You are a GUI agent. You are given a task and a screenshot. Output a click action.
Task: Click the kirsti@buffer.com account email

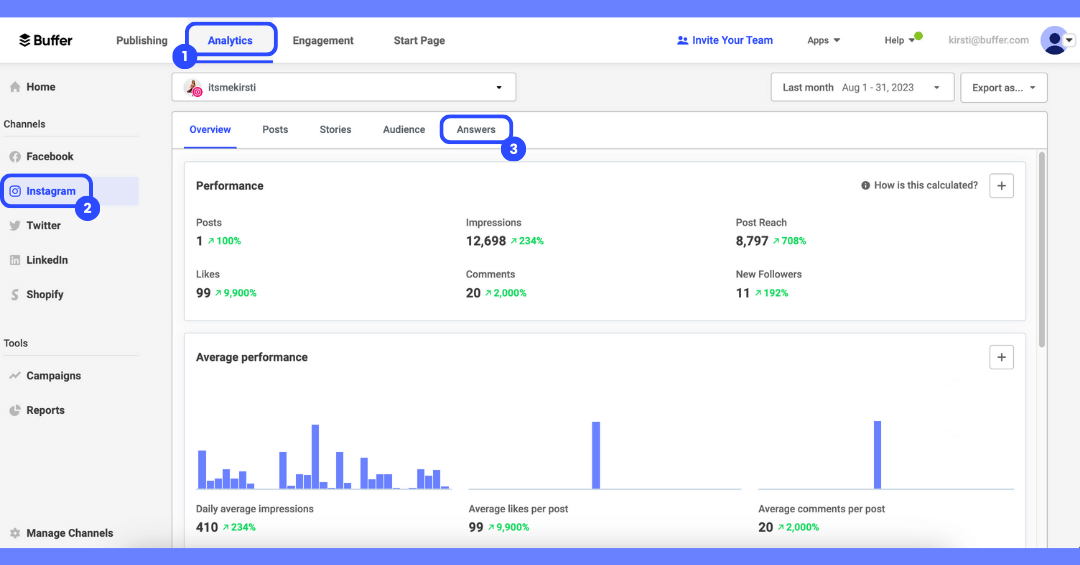coord(988,40)
